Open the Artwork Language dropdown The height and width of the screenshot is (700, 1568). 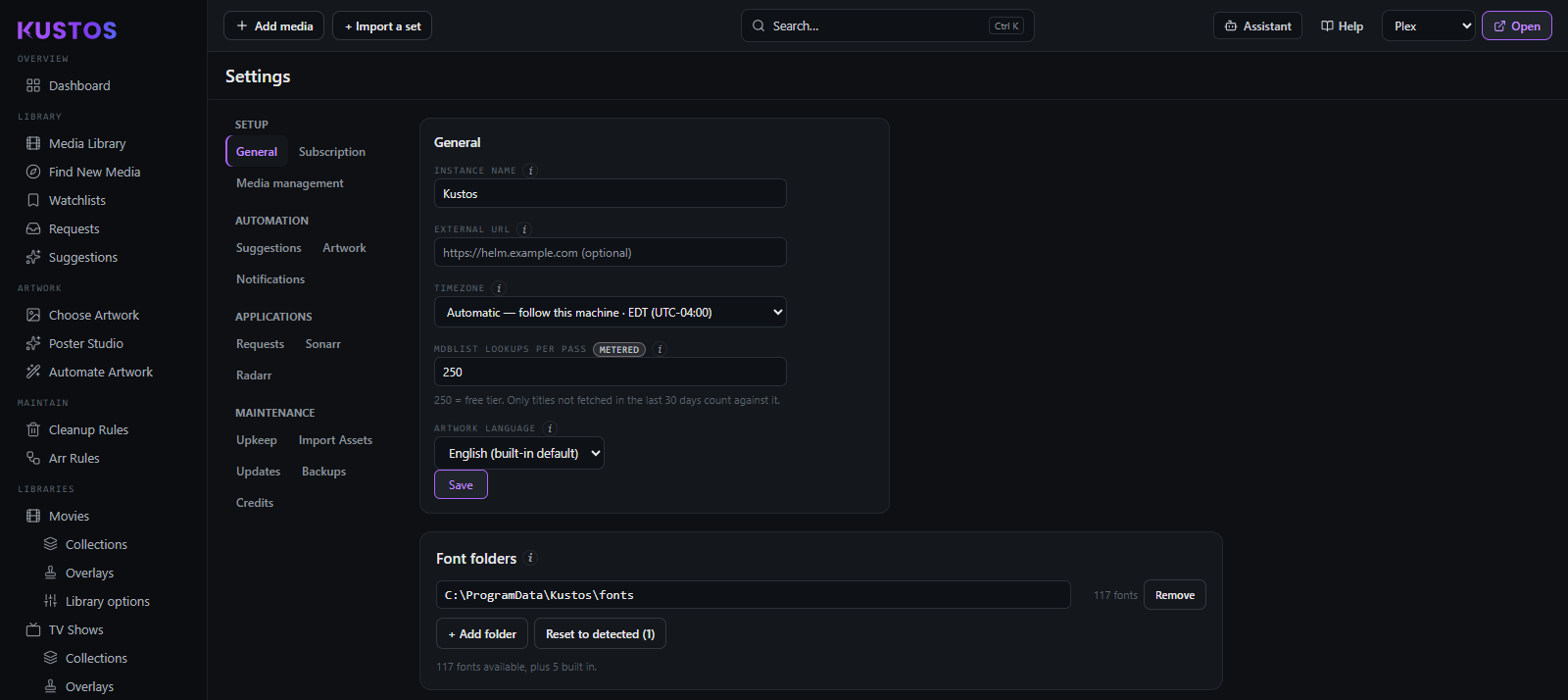pos(518,453)
